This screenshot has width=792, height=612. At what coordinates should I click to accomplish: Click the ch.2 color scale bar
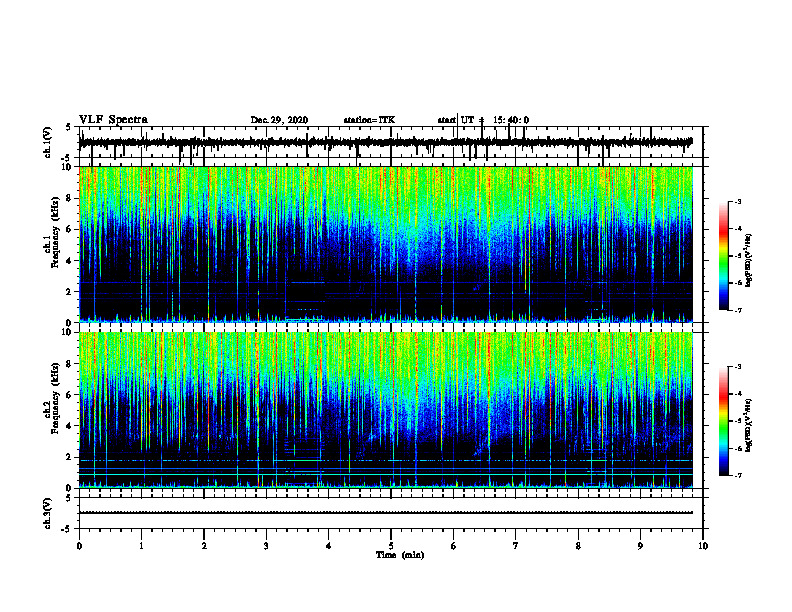tap(723, 421)
